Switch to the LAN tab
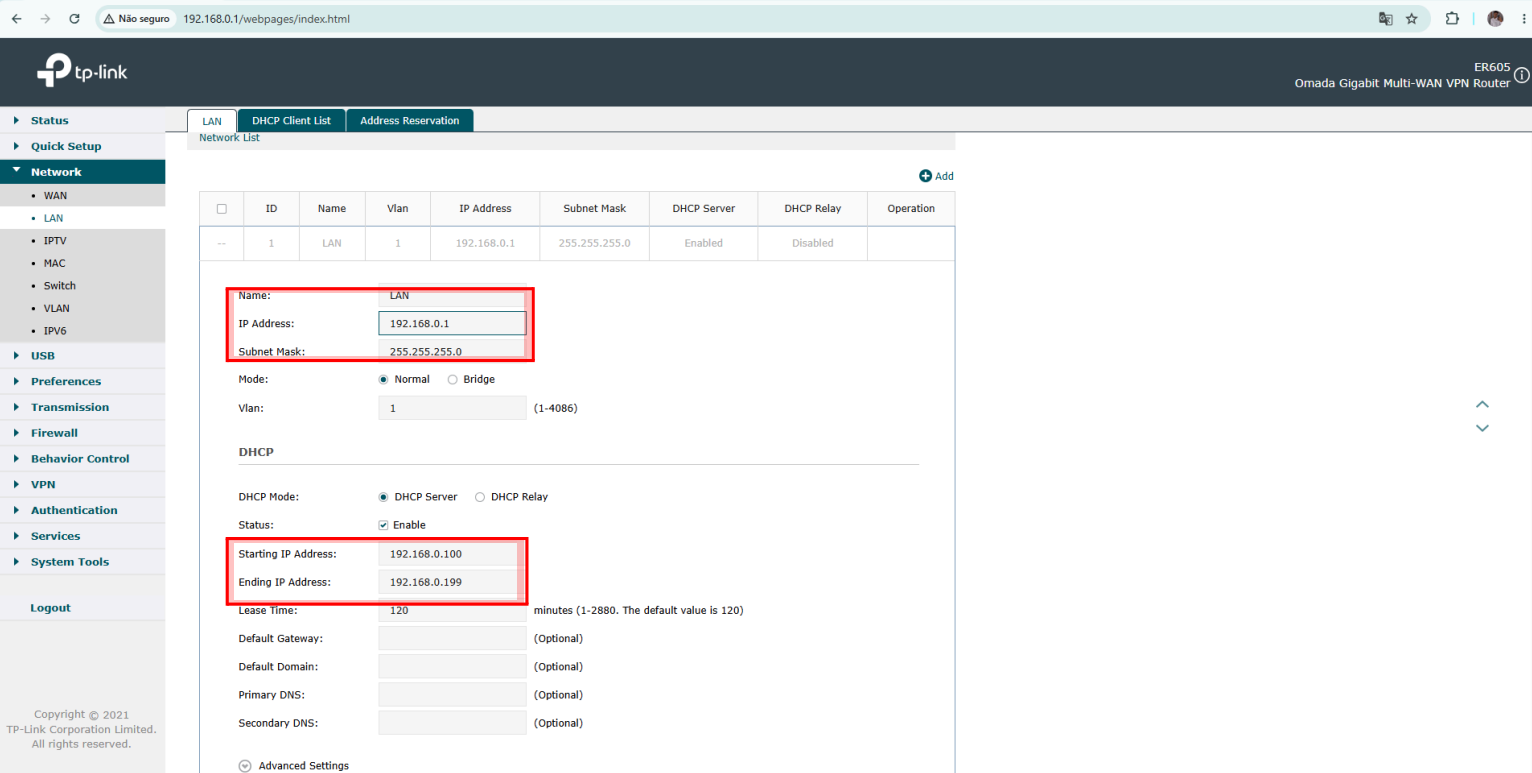This screenshot has height=773, width=1532. click(212, 121)
